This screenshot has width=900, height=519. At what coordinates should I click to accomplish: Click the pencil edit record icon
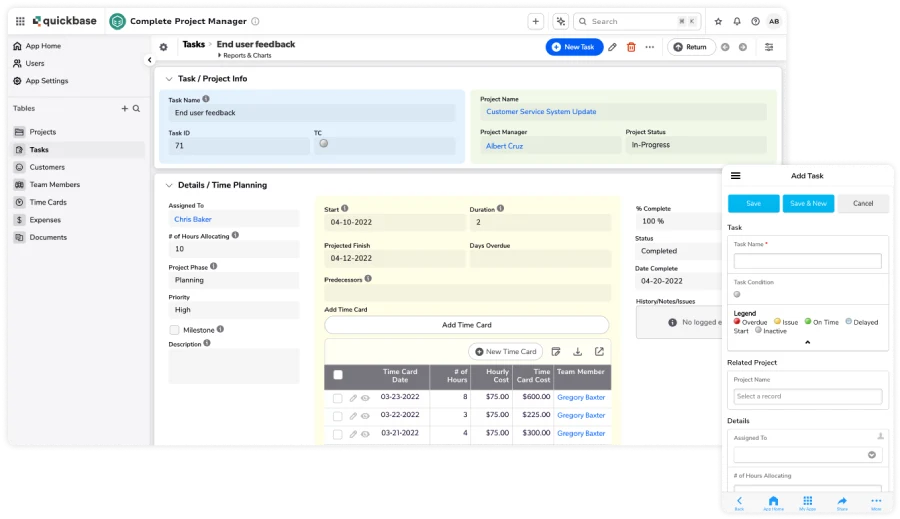click(x=612, y=47)
